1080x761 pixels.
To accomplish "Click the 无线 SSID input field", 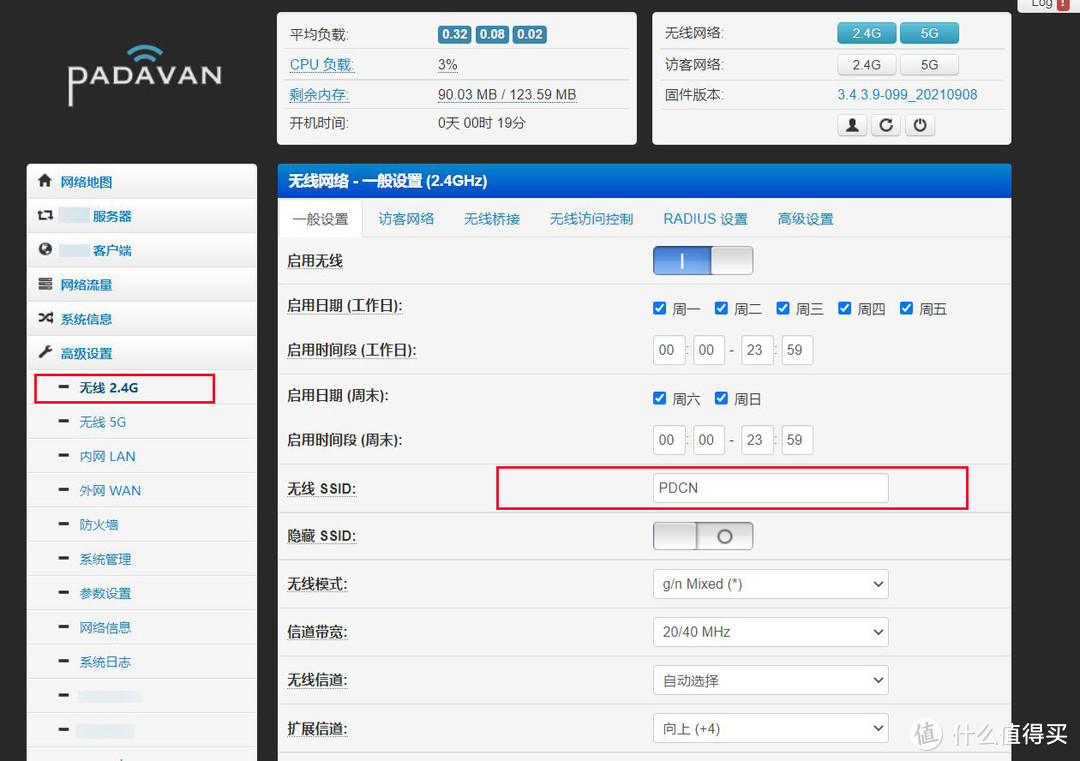I will click(769, 488).
